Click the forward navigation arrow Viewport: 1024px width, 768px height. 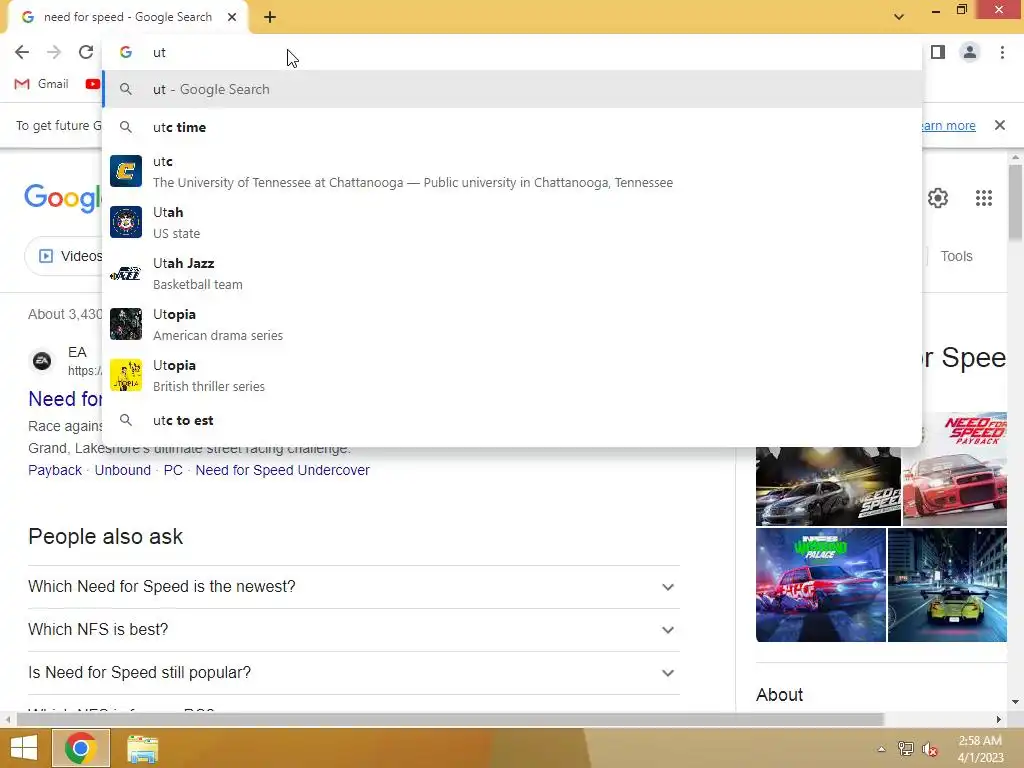(x=54, y=52)
